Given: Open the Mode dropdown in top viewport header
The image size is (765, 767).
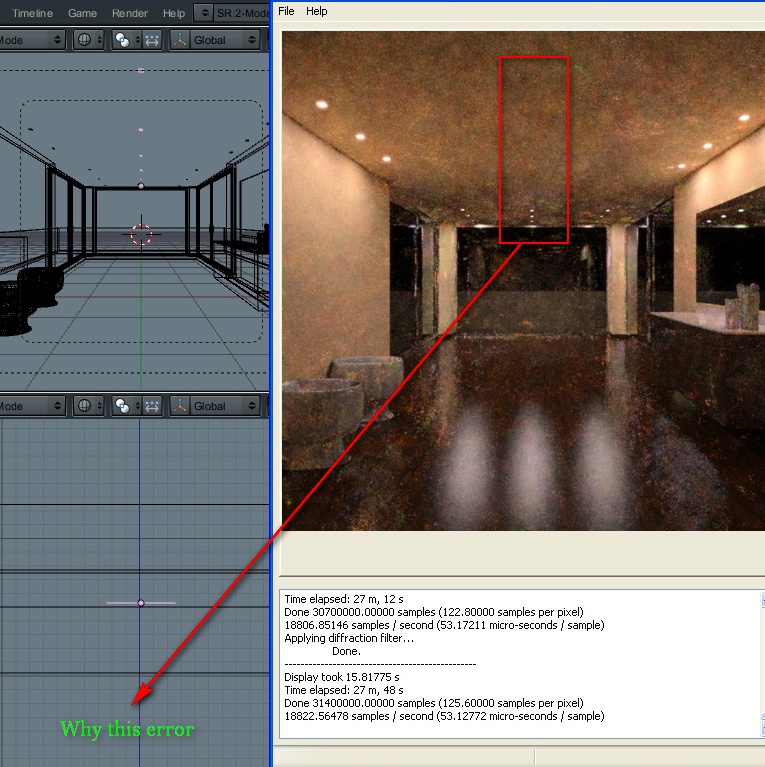Looking at the screenshot, I should click(30, 40).
